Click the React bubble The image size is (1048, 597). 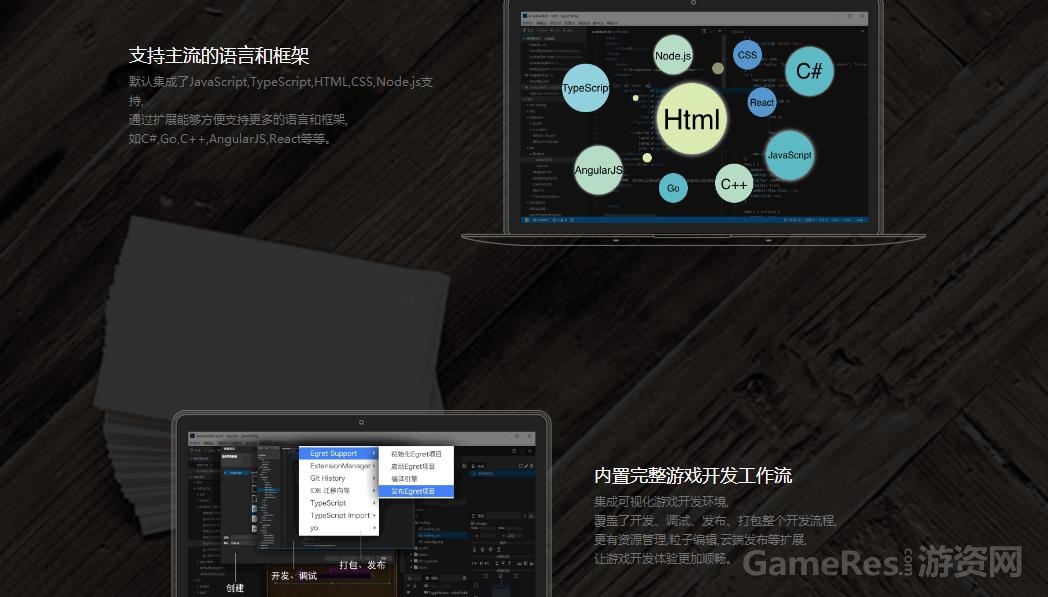[x=761, y=102]
